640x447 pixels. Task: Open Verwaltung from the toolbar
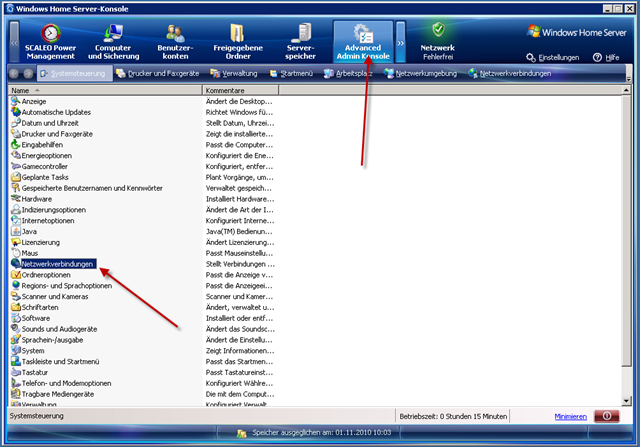click(x=233, y=73)
